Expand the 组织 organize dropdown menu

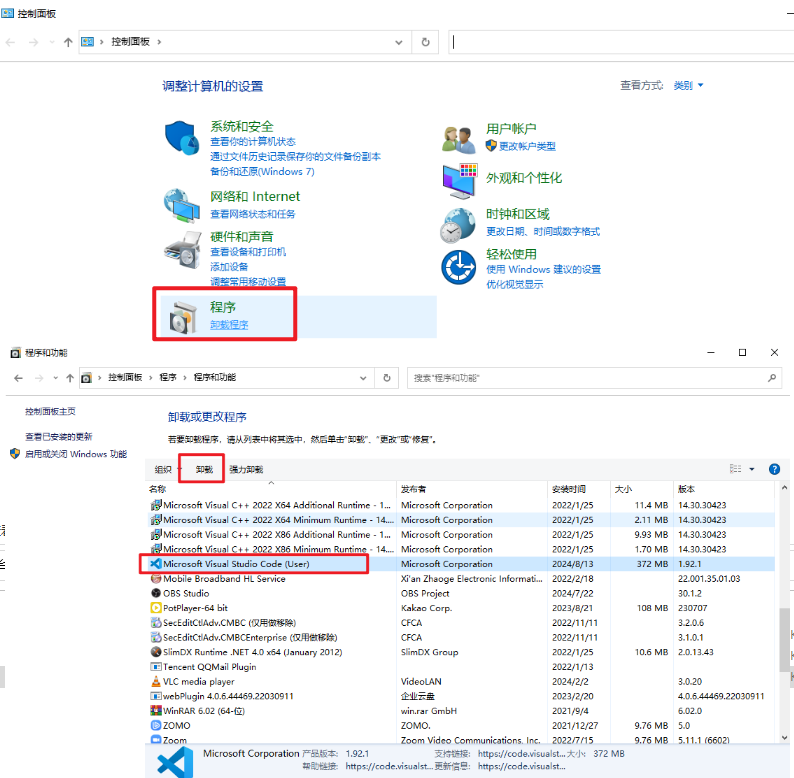[x=165, y=469]
